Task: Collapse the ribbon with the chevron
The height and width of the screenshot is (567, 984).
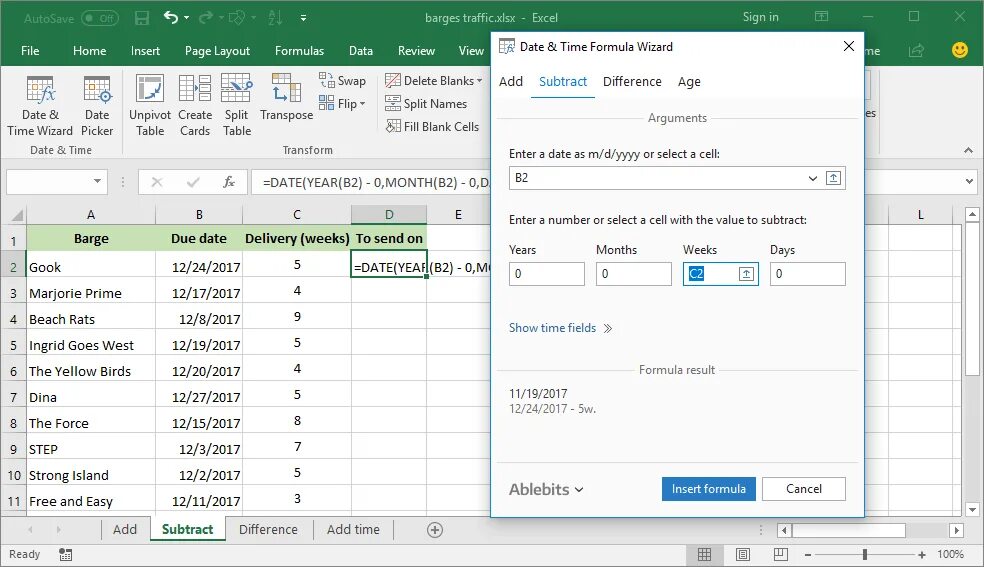Action: pos(968,151)
